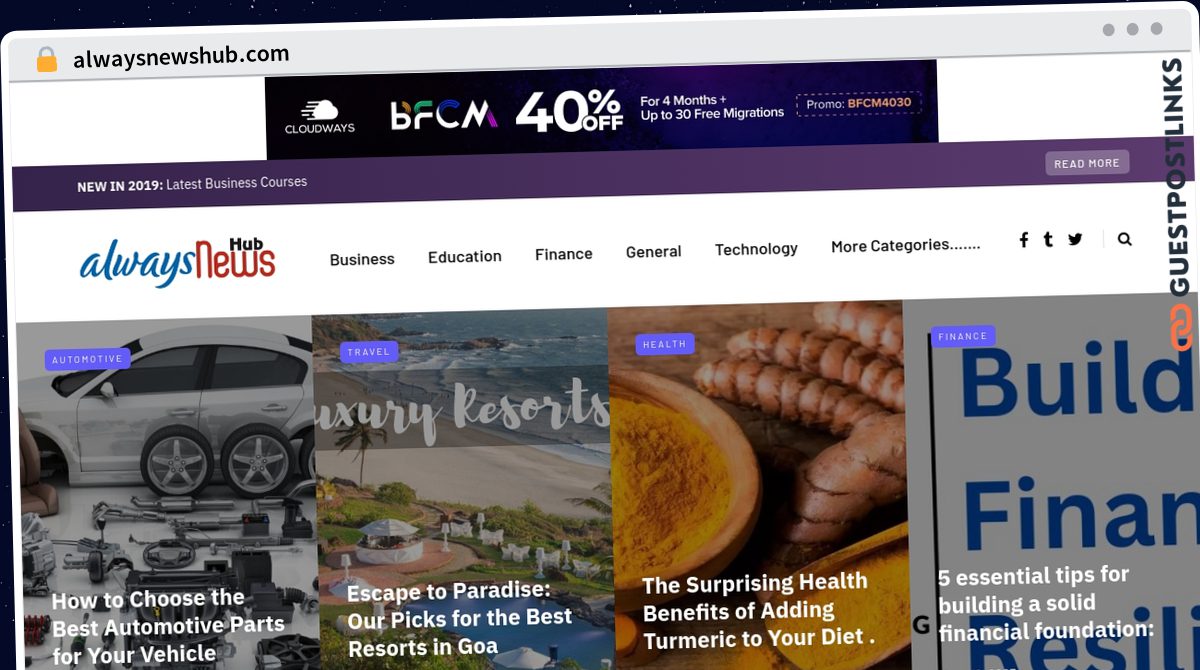
Task: Click the Cloudways logo in banner
Action: [320, 117]
